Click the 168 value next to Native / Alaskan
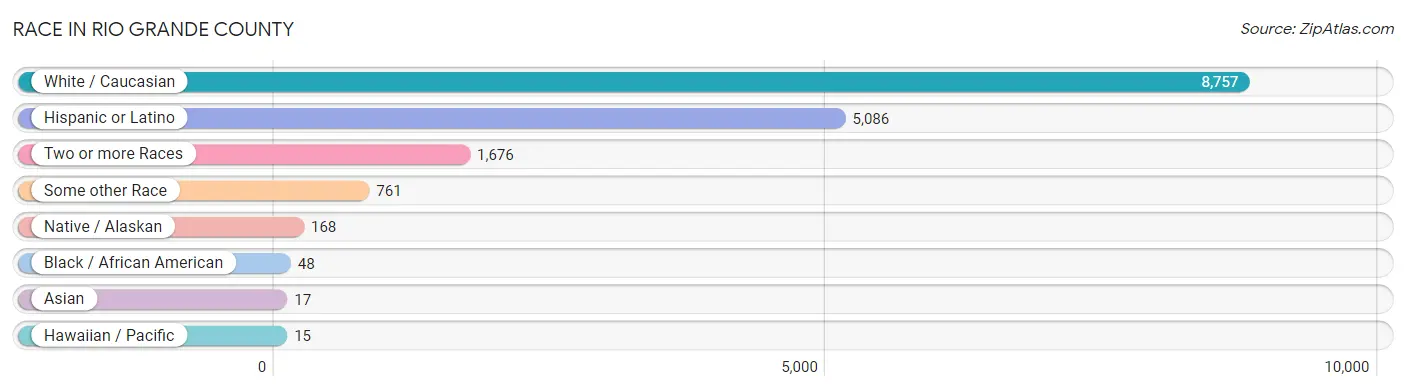The height and width of the screenshot is (391, 1406). [x=323, y=227]
